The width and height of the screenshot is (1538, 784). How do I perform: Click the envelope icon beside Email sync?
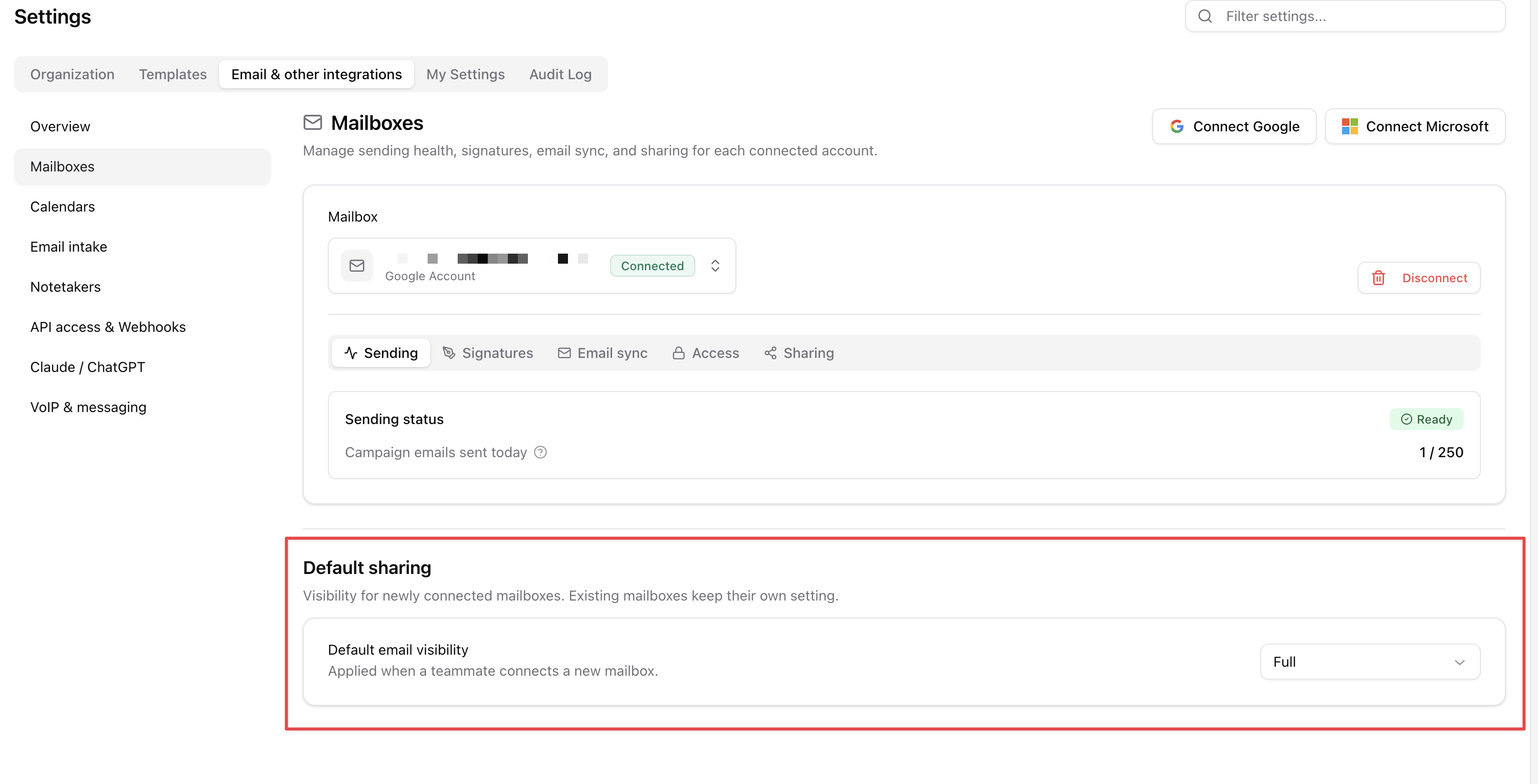tap(564, 353)
